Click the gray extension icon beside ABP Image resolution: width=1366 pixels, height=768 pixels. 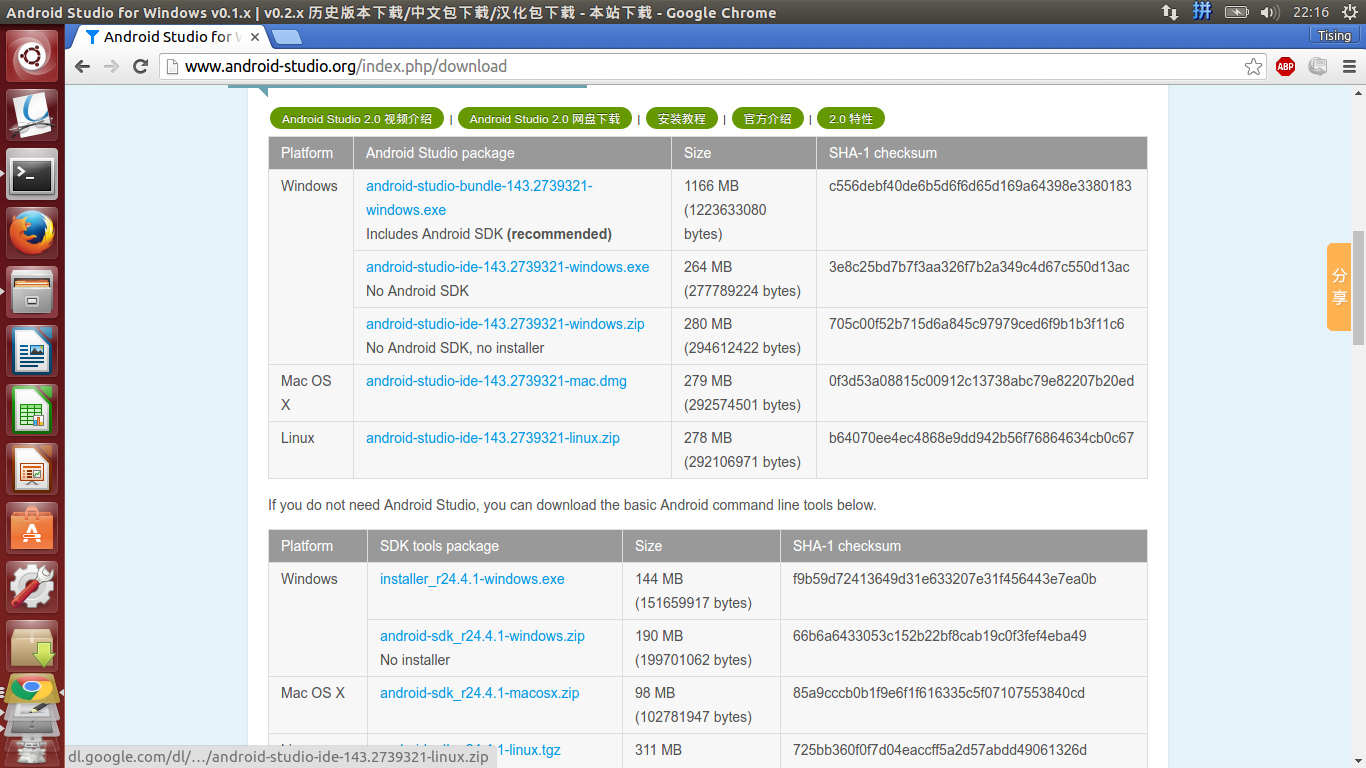pos(1317,66)
